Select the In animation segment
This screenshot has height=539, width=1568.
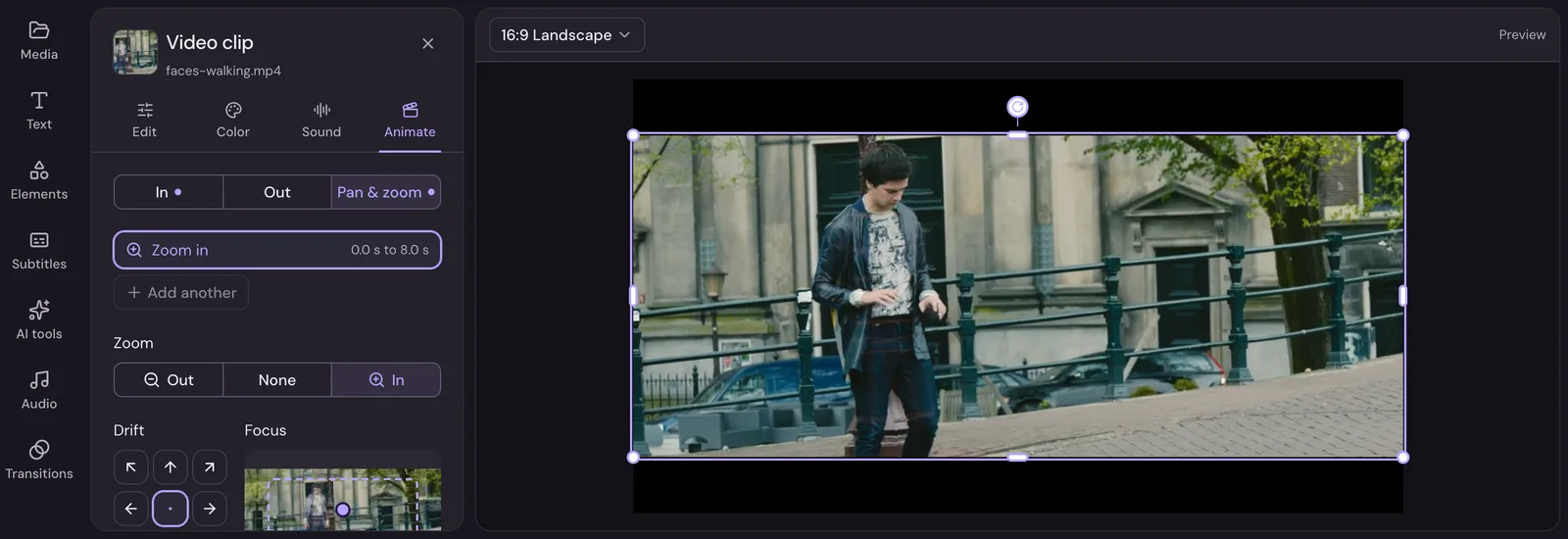tap(169, 192)
